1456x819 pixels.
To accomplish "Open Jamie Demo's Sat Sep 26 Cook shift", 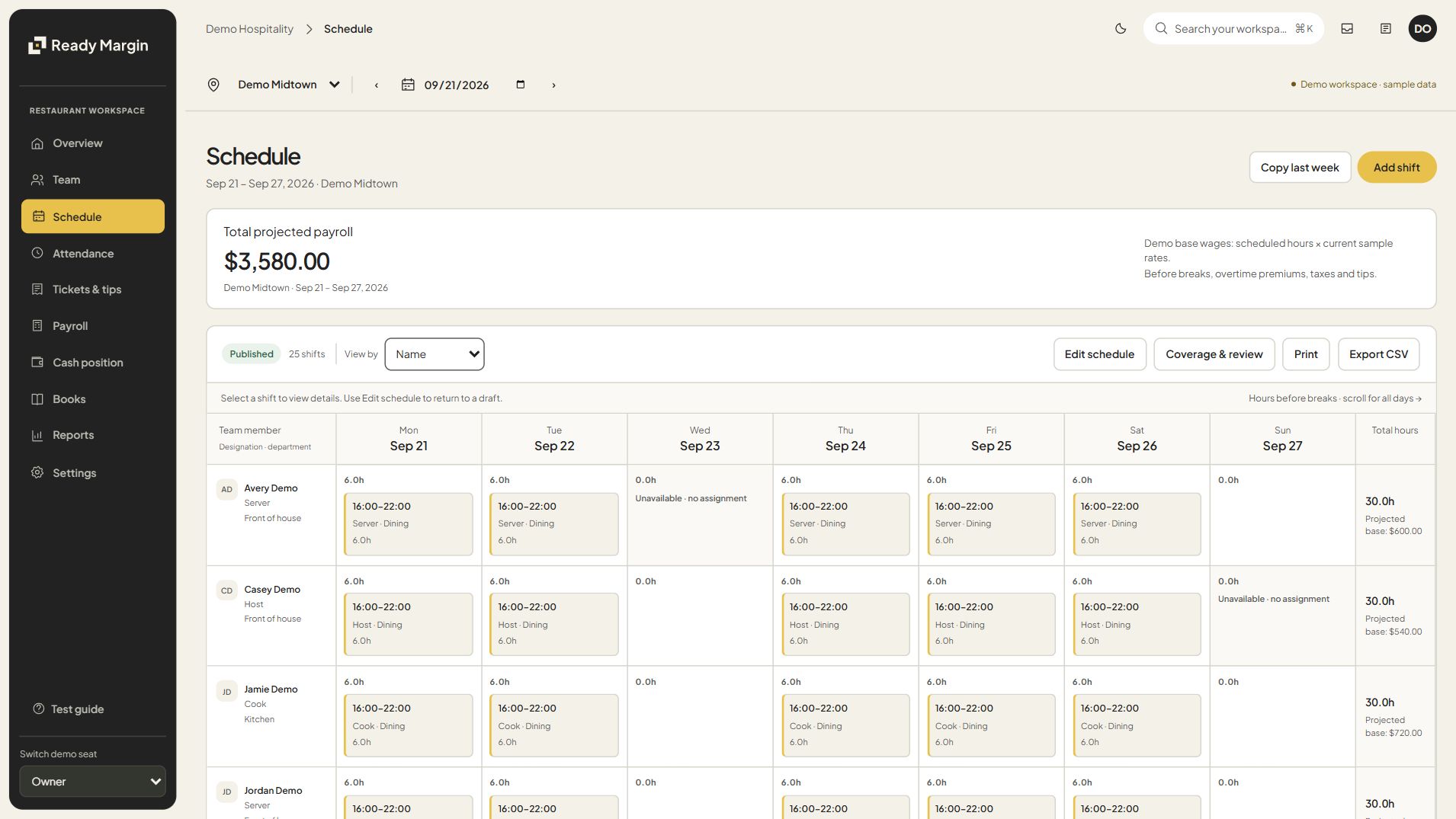I will (x=1136, y=726).
